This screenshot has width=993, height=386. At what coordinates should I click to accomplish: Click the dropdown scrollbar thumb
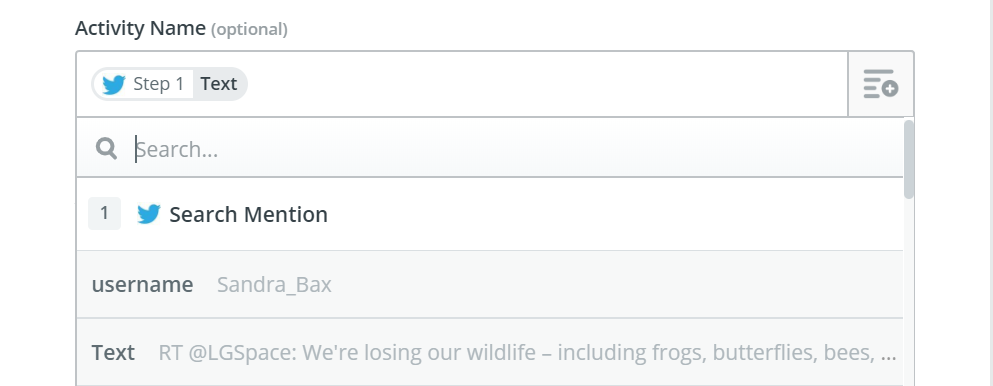pos(909,159)
